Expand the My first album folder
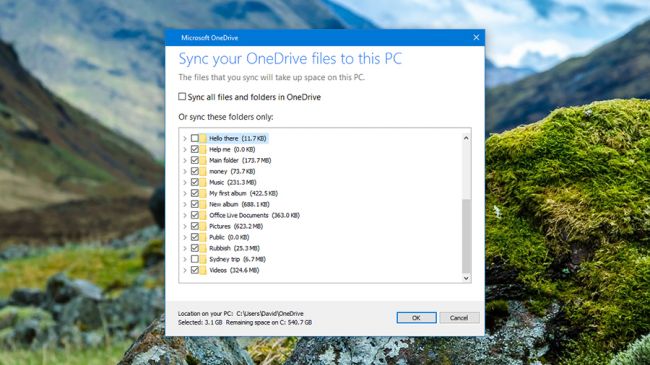650x365 pixels. pos(185,193)
